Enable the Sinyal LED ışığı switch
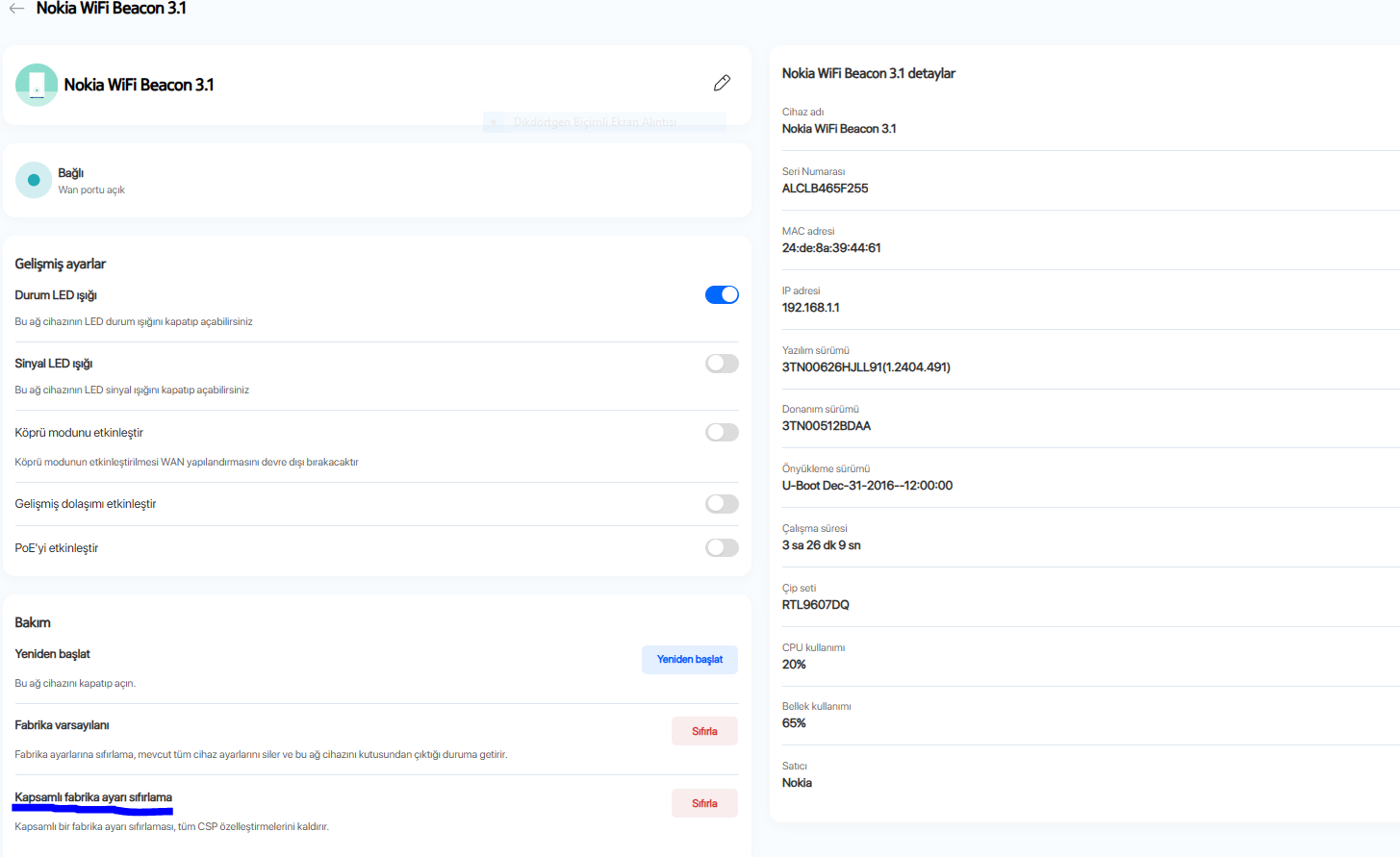 point(722,363)
